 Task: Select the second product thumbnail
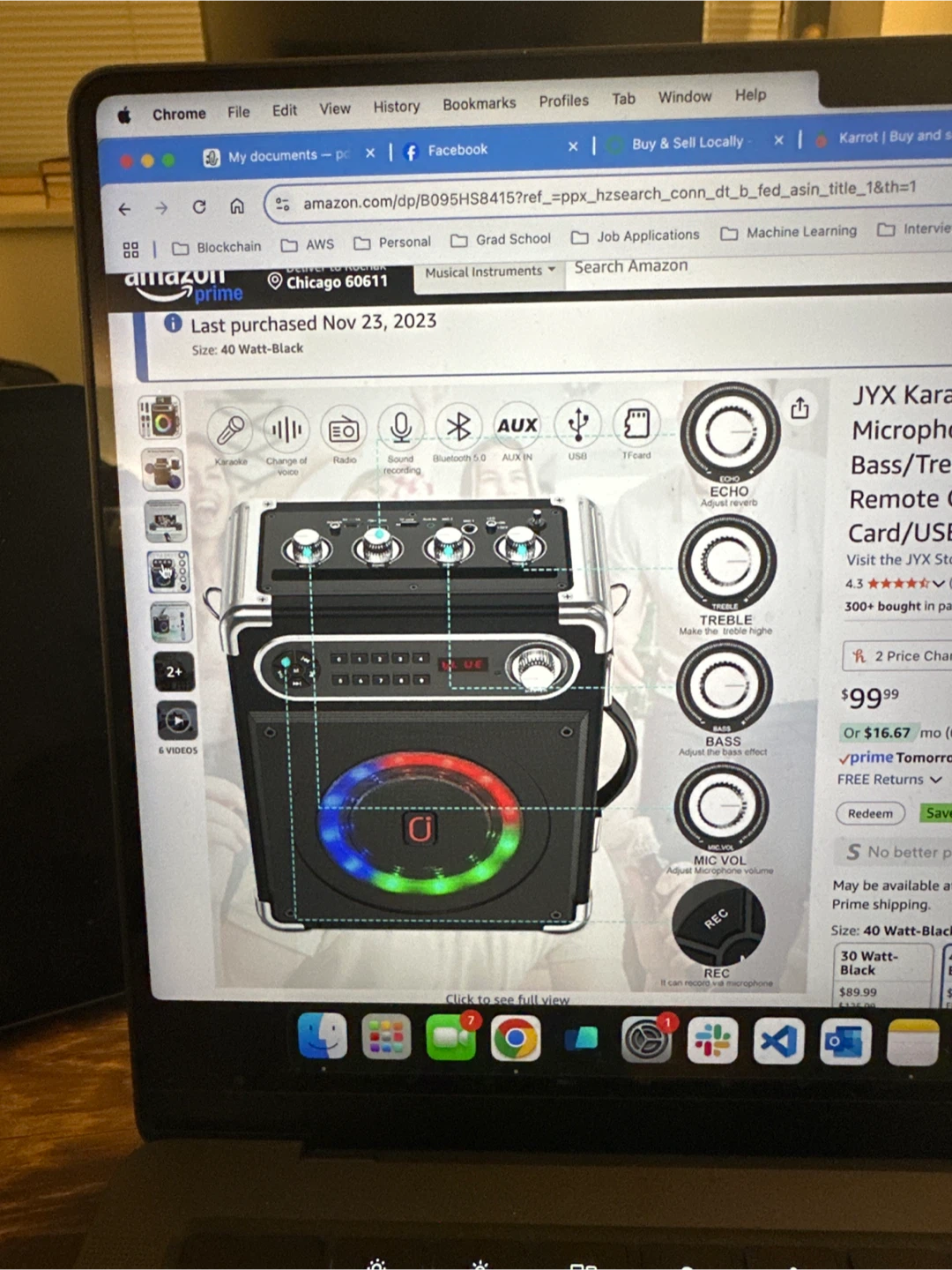(163, 469)
